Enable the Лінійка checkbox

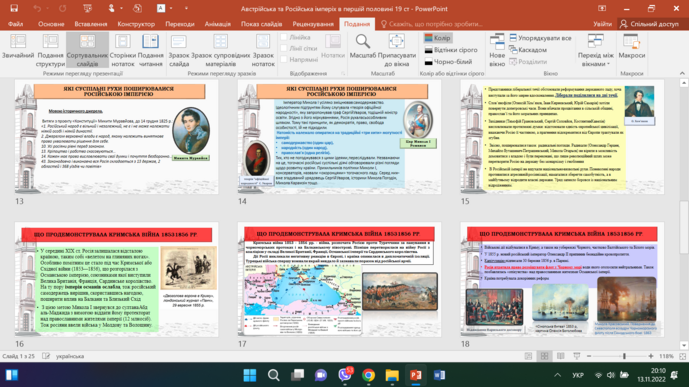(x=284, y=37)
